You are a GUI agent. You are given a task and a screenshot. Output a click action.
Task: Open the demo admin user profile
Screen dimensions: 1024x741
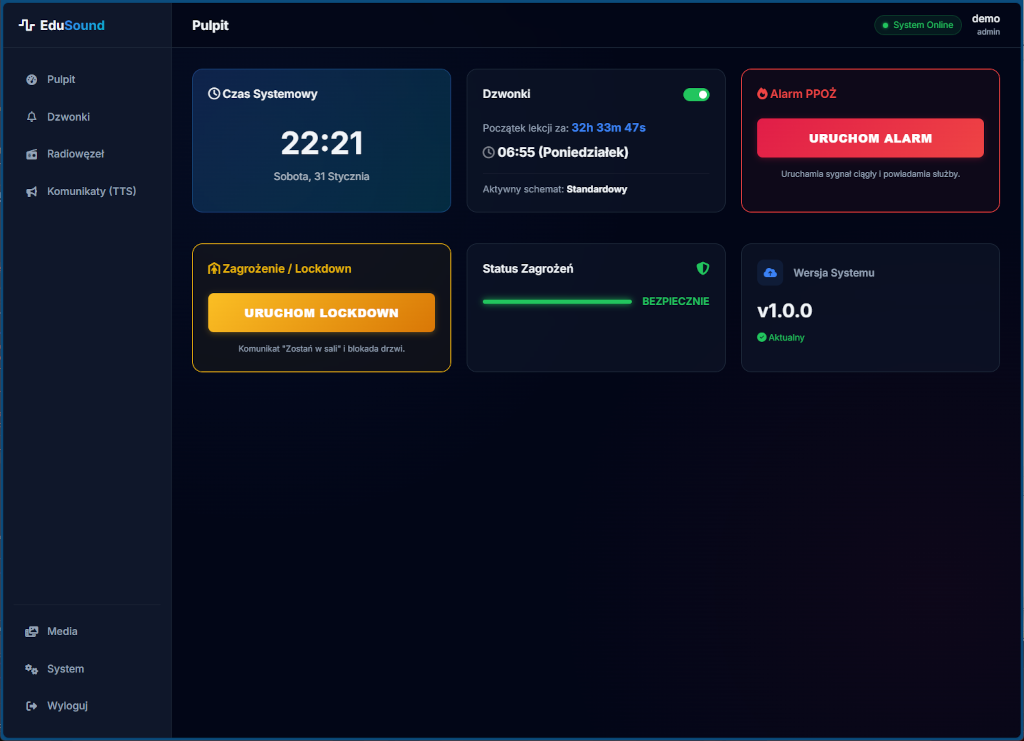[x=986, y=25]
